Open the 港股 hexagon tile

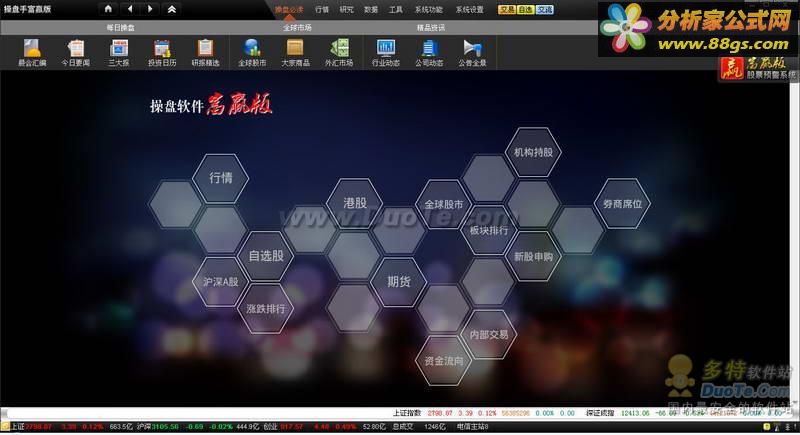[x=355, y=203]
